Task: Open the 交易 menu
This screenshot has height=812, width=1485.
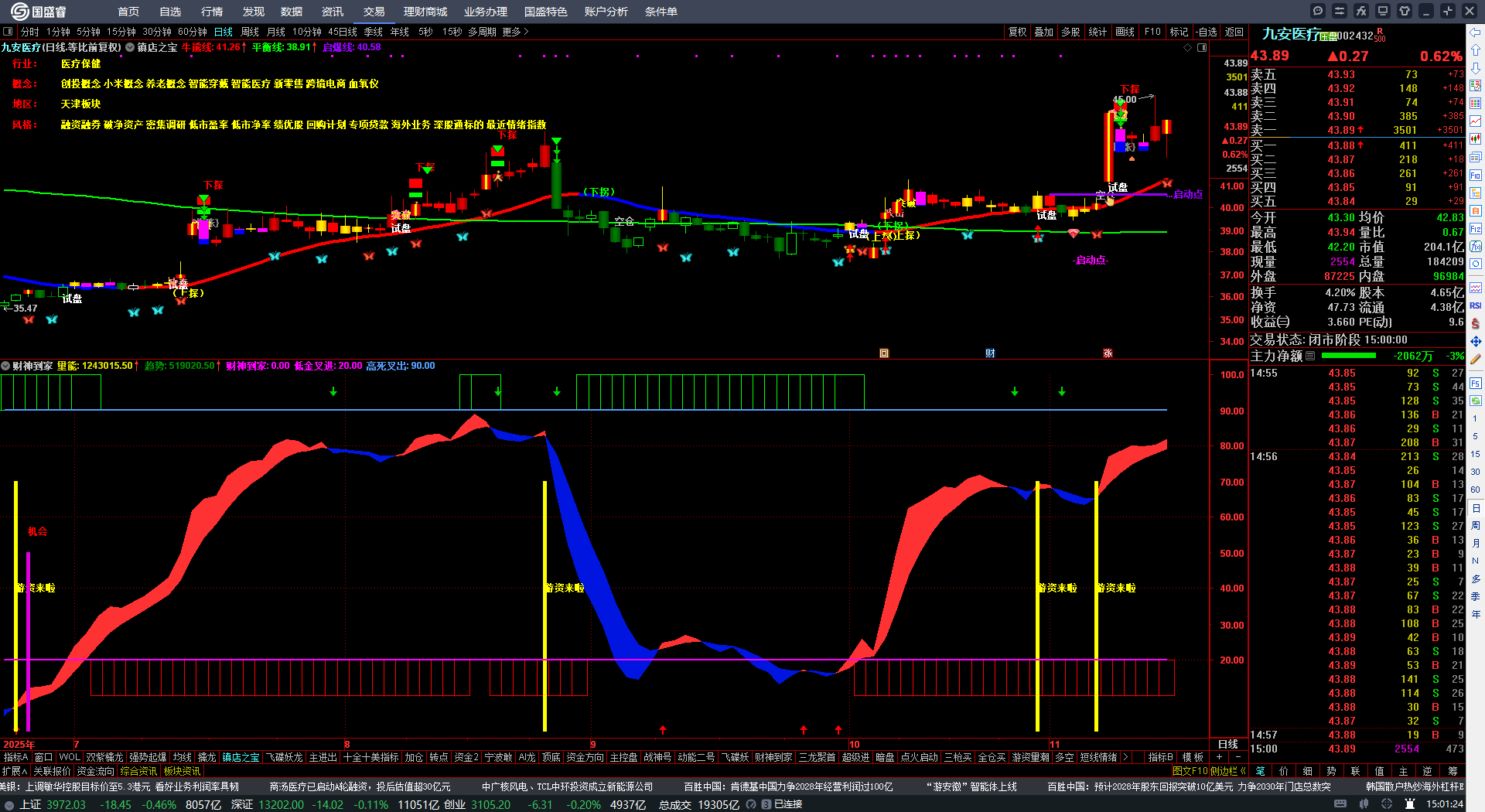Action: pyautogui.click(x=374, y=12)
